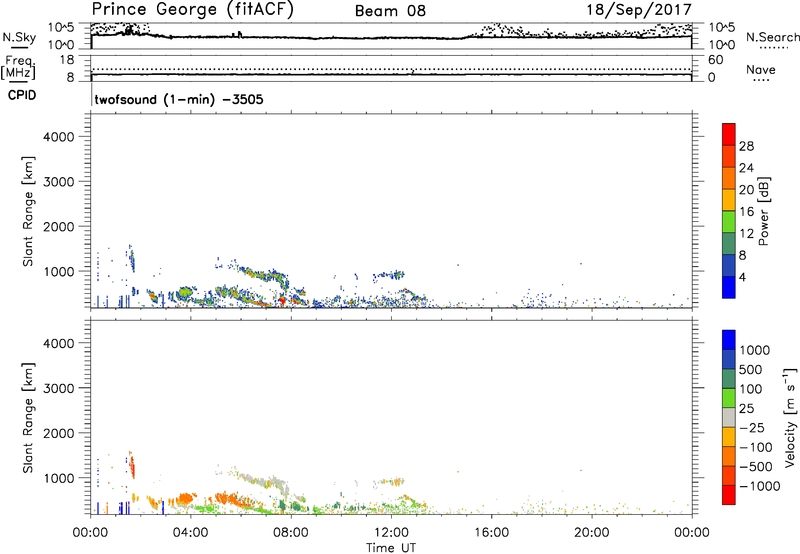Click the red-orange velocity streak near 01:40 UT
Screen dimensions: 800x554
tap(132, 465)
